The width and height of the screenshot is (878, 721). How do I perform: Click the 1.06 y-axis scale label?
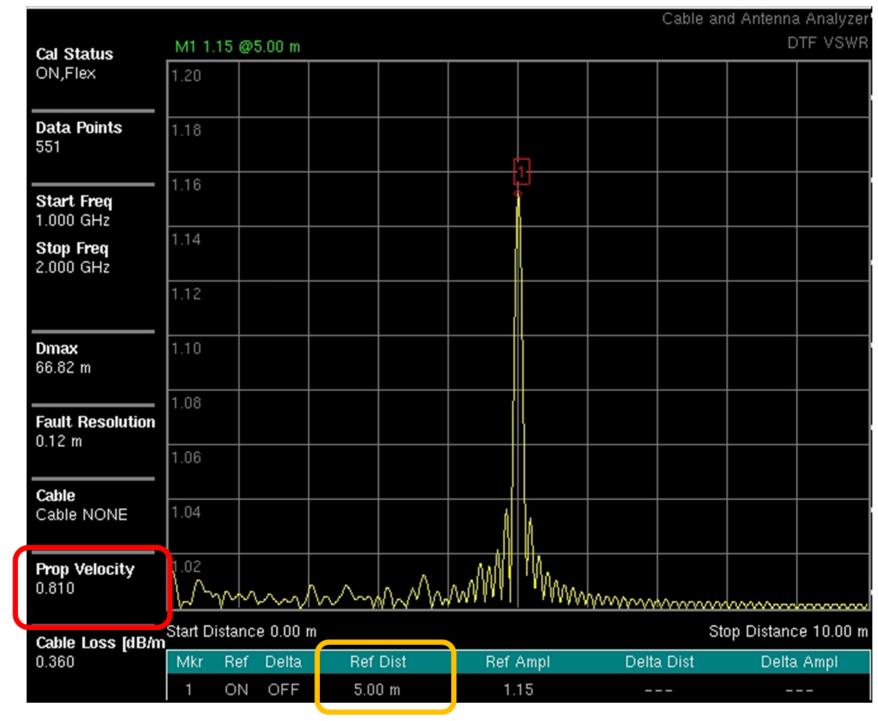pyautogui.click(x=186, y=458)
